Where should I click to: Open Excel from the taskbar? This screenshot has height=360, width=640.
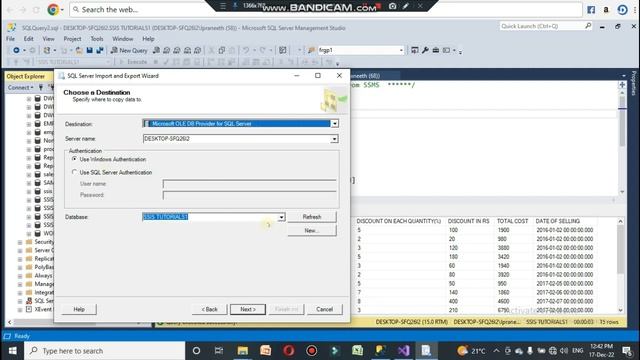(x=357, y=351)
